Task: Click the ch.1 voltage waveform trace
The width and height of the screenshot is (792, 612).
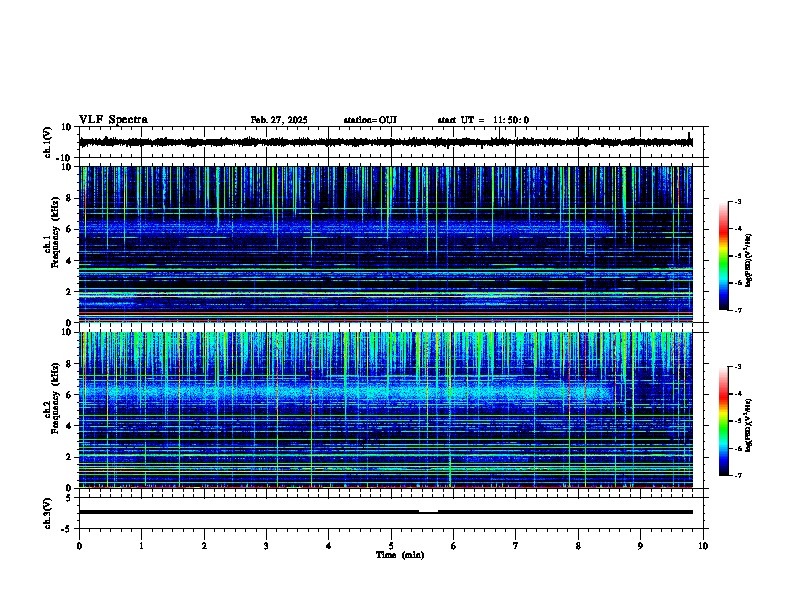Action: click(386, 142)
